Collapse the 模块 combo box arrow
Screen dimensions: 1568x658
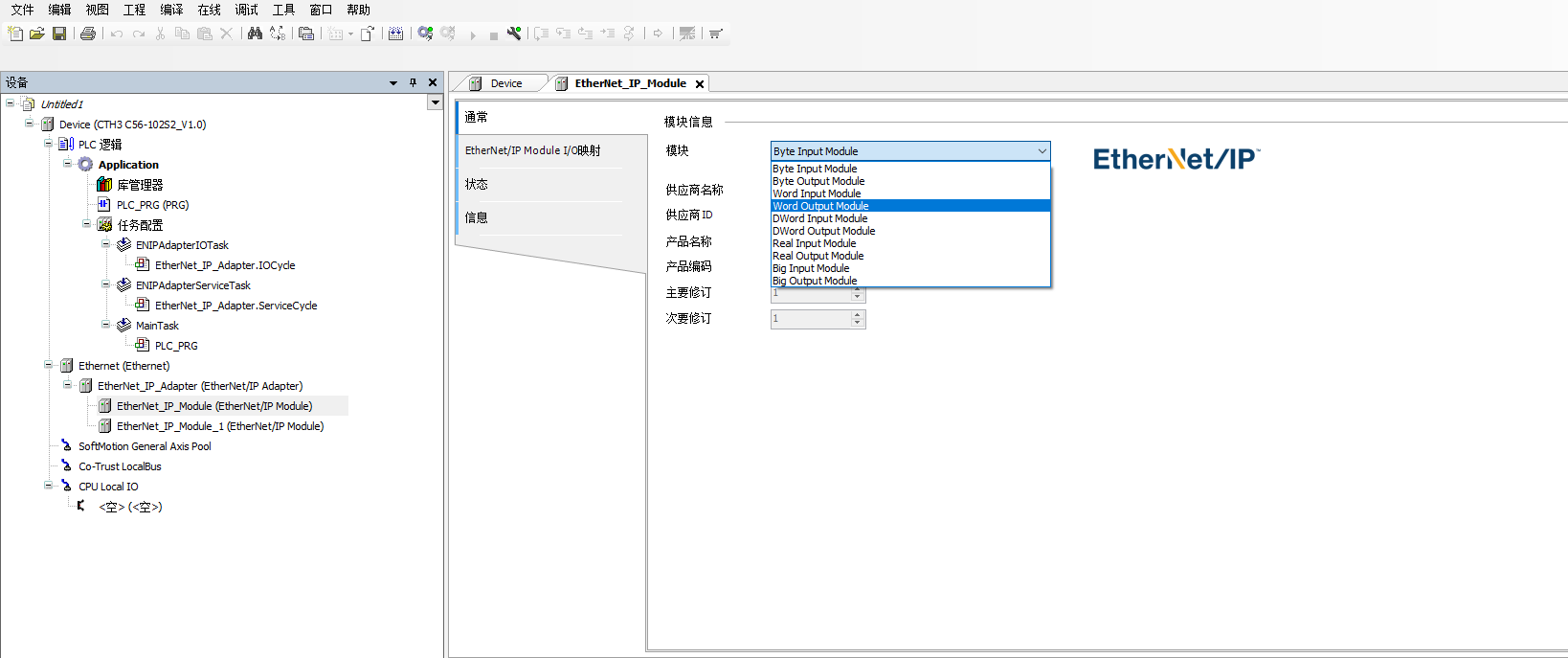tap(1042, 151)
